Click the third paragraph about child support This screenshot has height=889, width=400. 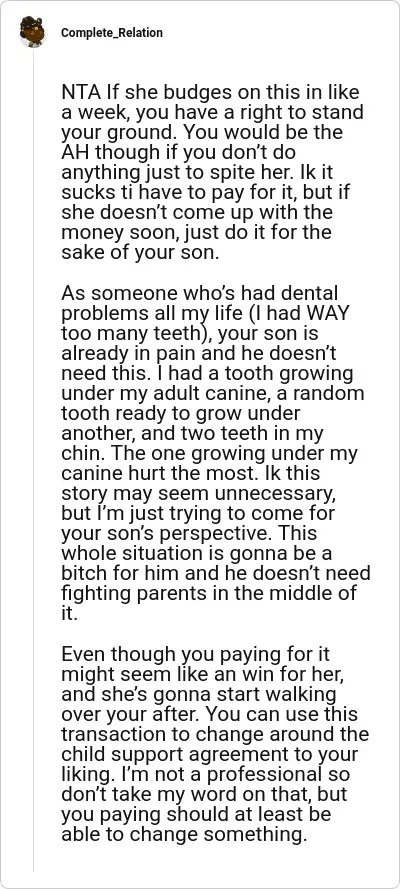(215, 744)
